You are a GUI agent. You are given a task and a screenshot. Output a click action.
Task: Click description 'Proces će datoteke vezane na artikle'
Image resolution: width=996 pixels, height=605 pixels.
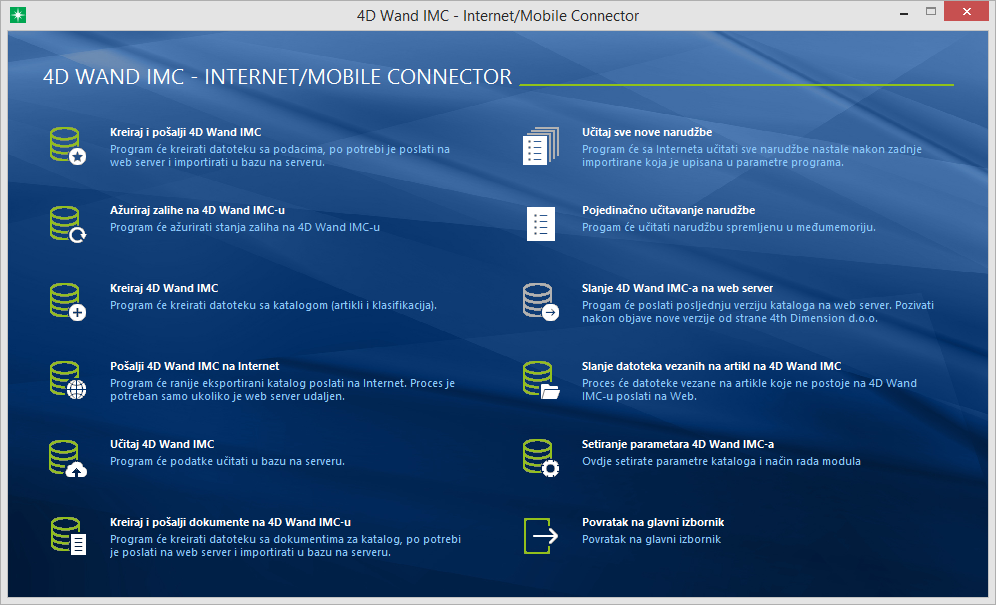[750, 390]
